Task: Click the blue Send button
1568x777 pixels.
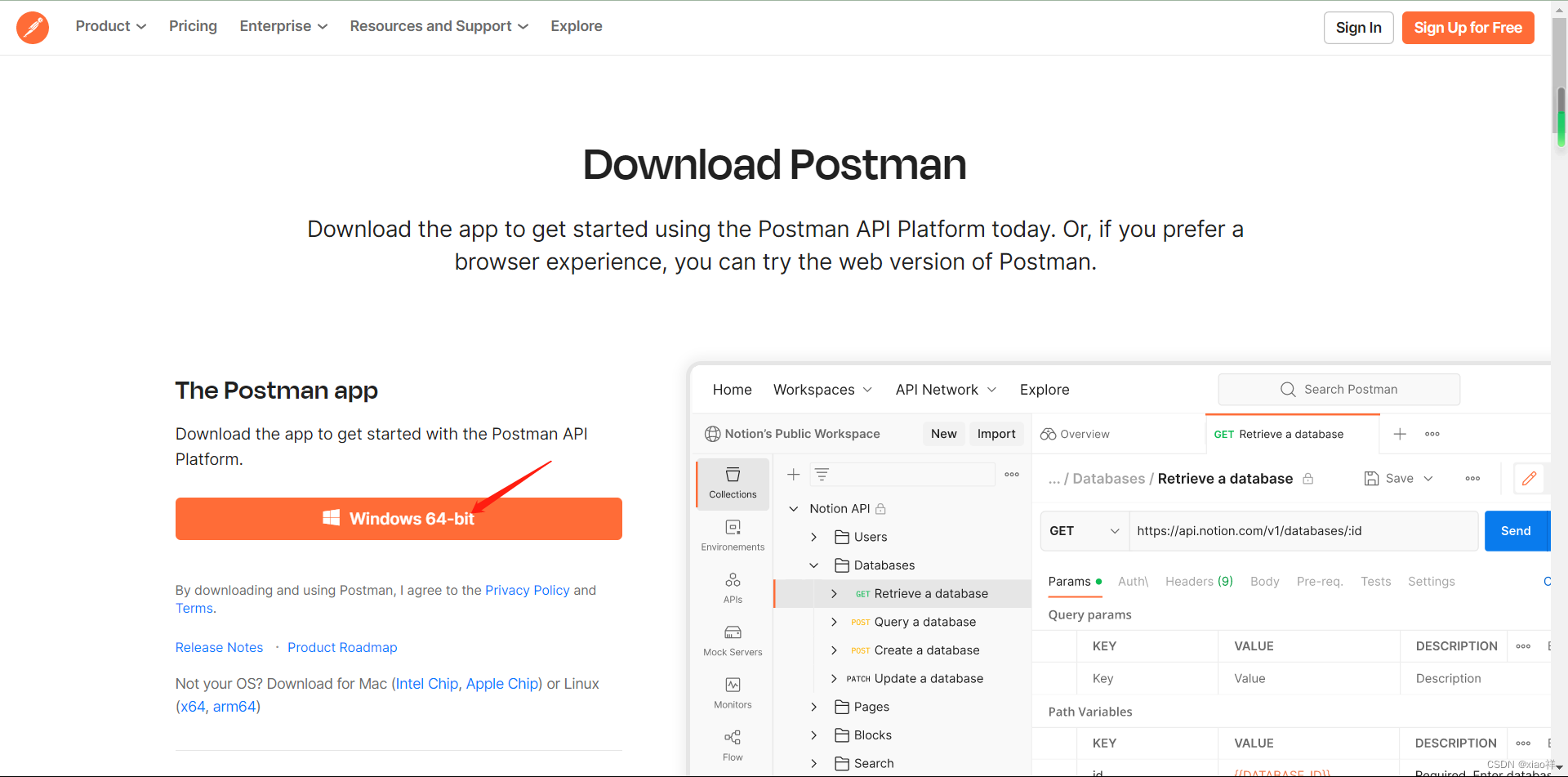Action: click(1517, 531)
